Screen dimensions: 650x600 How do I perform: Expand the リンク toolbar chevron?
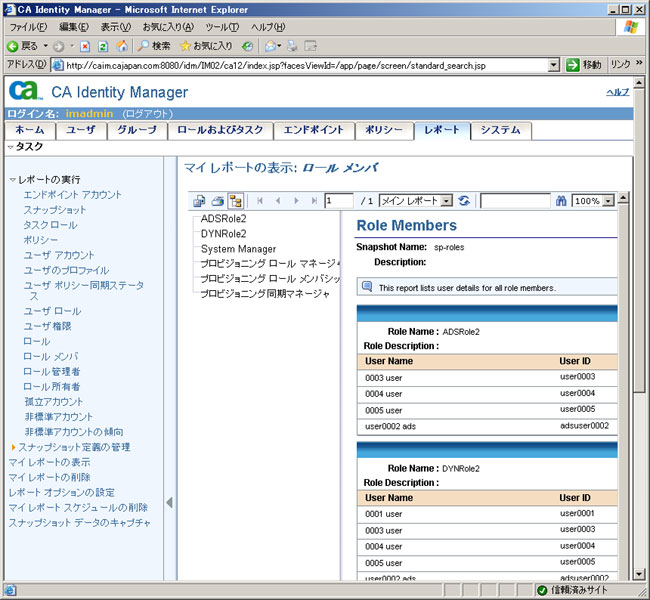click(x=639, y=63)
